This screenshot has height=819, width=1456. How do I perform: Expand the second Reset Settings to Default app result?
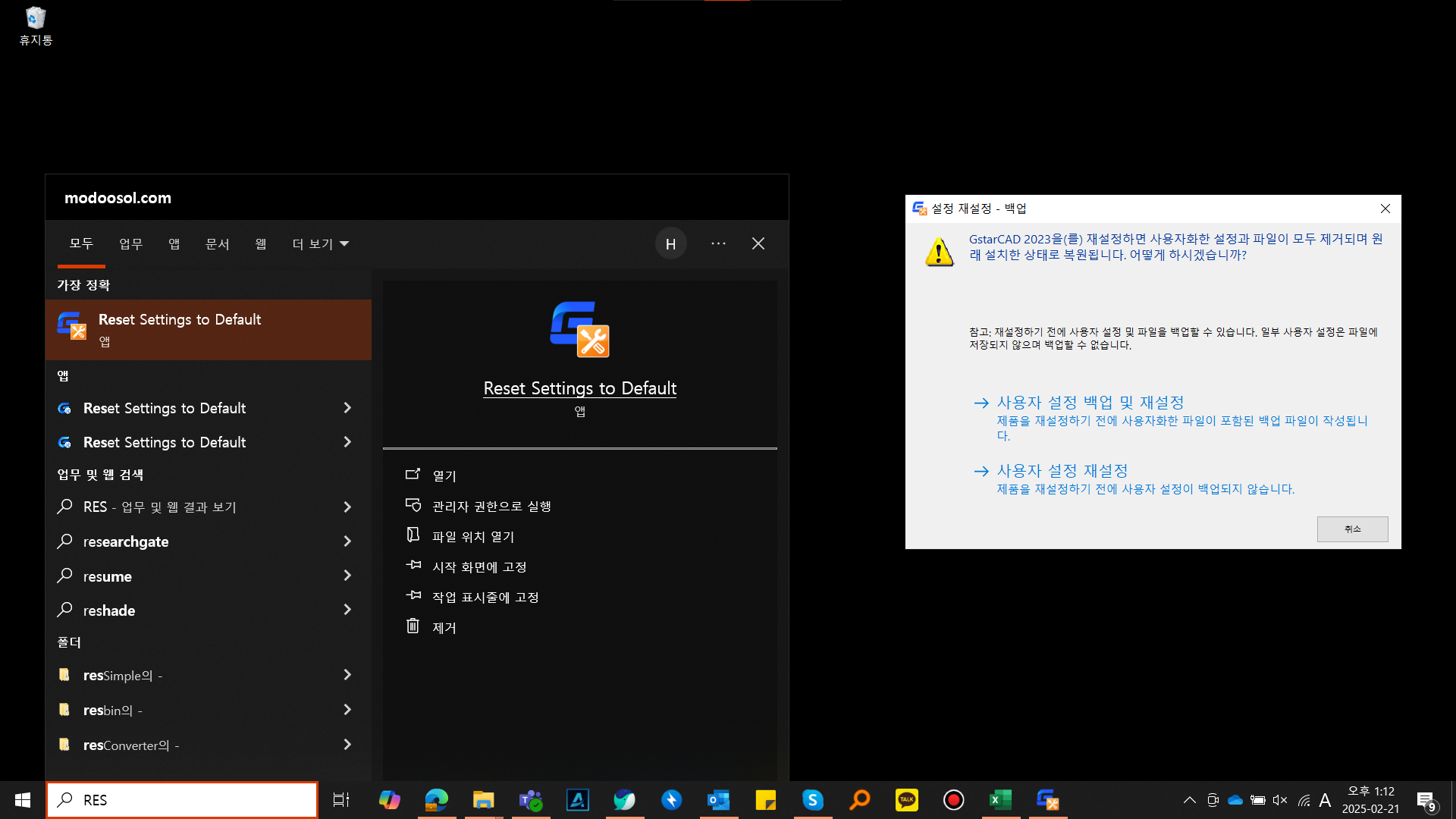(347, 442)
